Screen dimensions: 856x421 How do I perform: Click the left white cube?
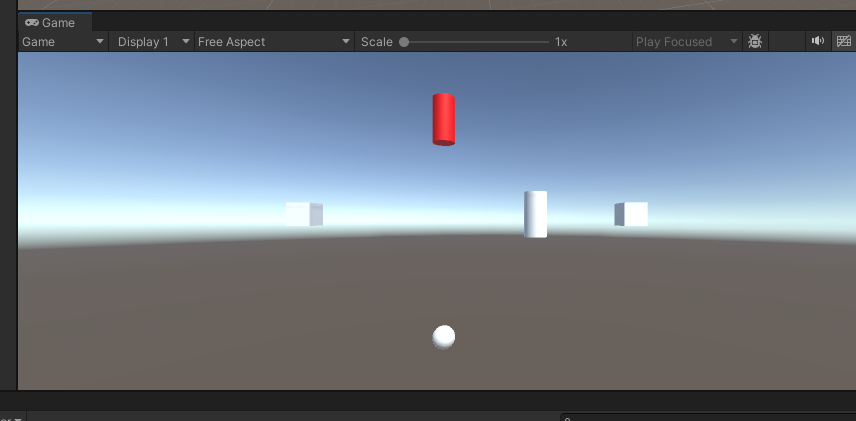click(x=304, y=214)
